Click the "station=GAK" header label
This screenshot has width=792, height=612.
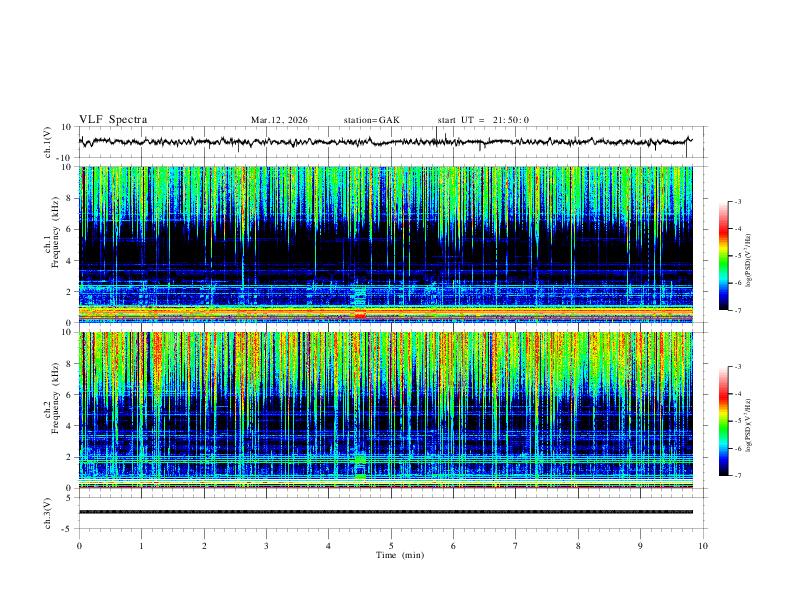(372, 120)
